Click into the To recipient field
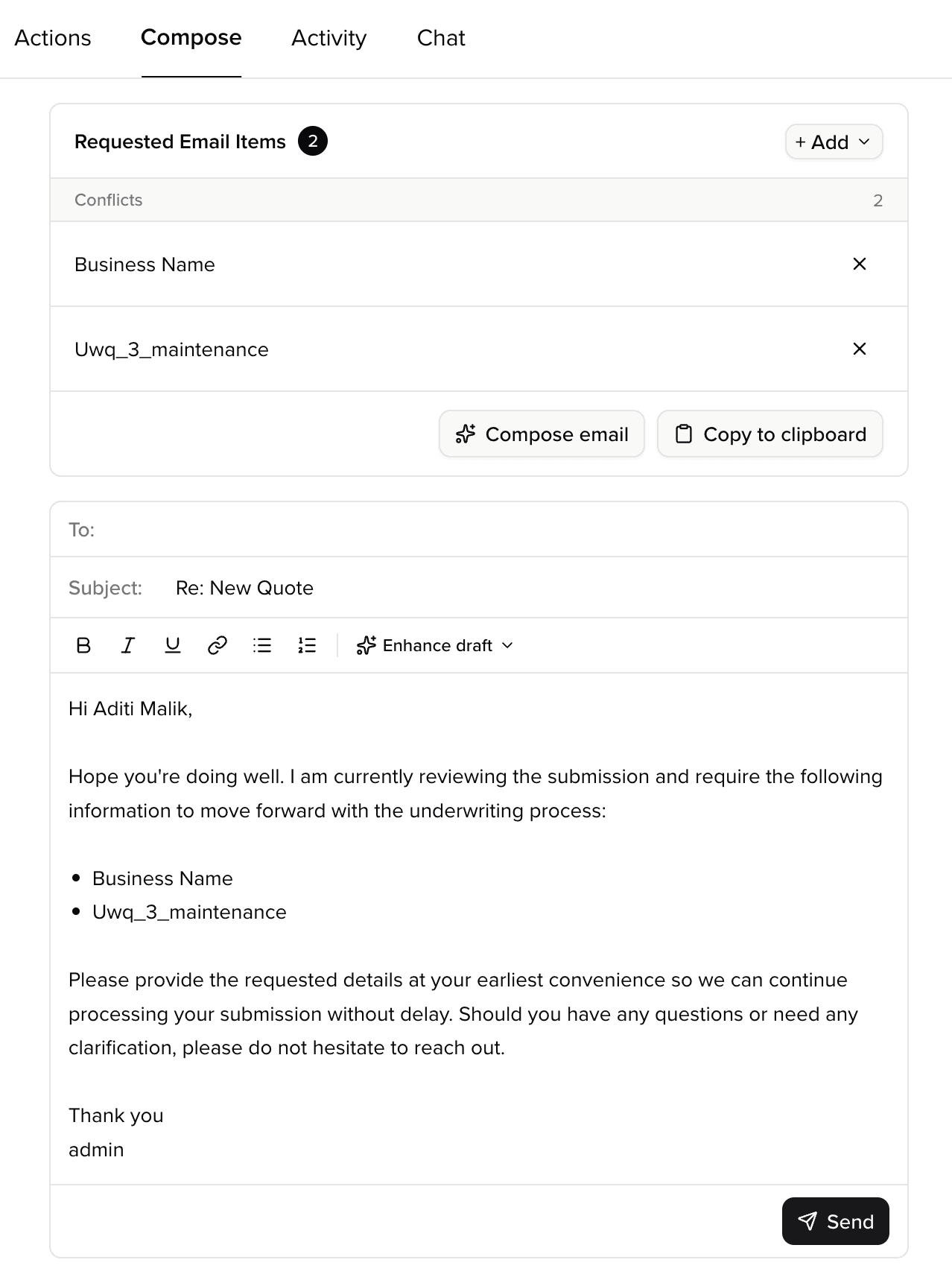The height and width of the screenshot is (1283, 952). [x=479, y=530]
